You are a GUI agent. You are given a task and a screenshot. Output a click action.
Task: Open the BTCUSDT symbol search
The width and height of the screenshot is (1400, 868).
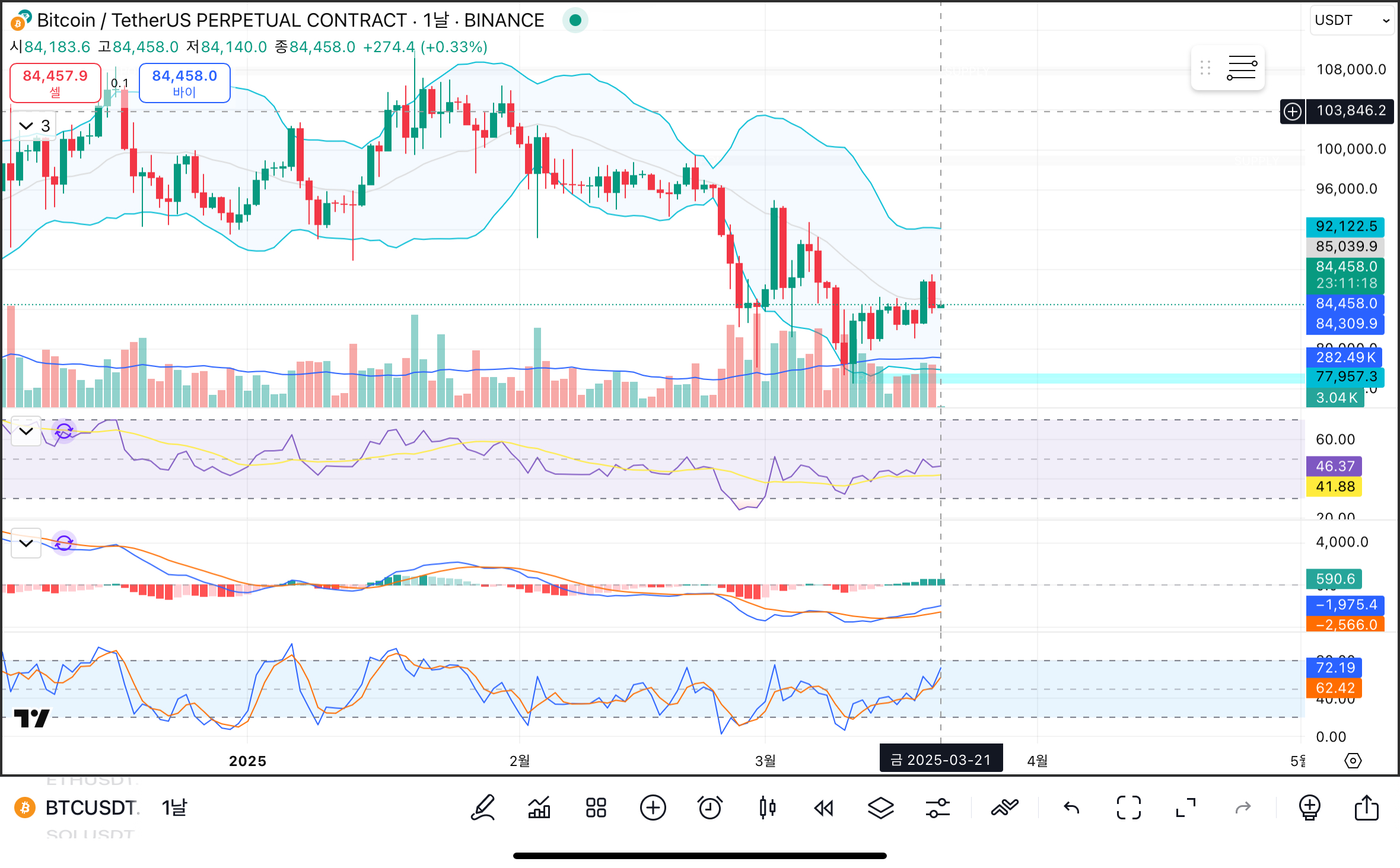[x=91, y=808]
